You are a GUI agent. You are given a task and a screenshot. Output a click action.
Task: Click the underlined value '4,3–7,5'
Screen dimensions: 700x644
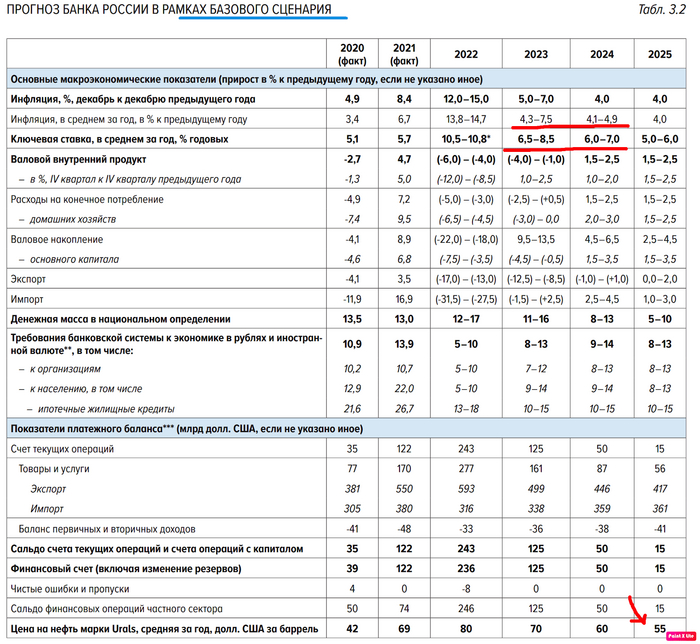(x=536, y=119)
